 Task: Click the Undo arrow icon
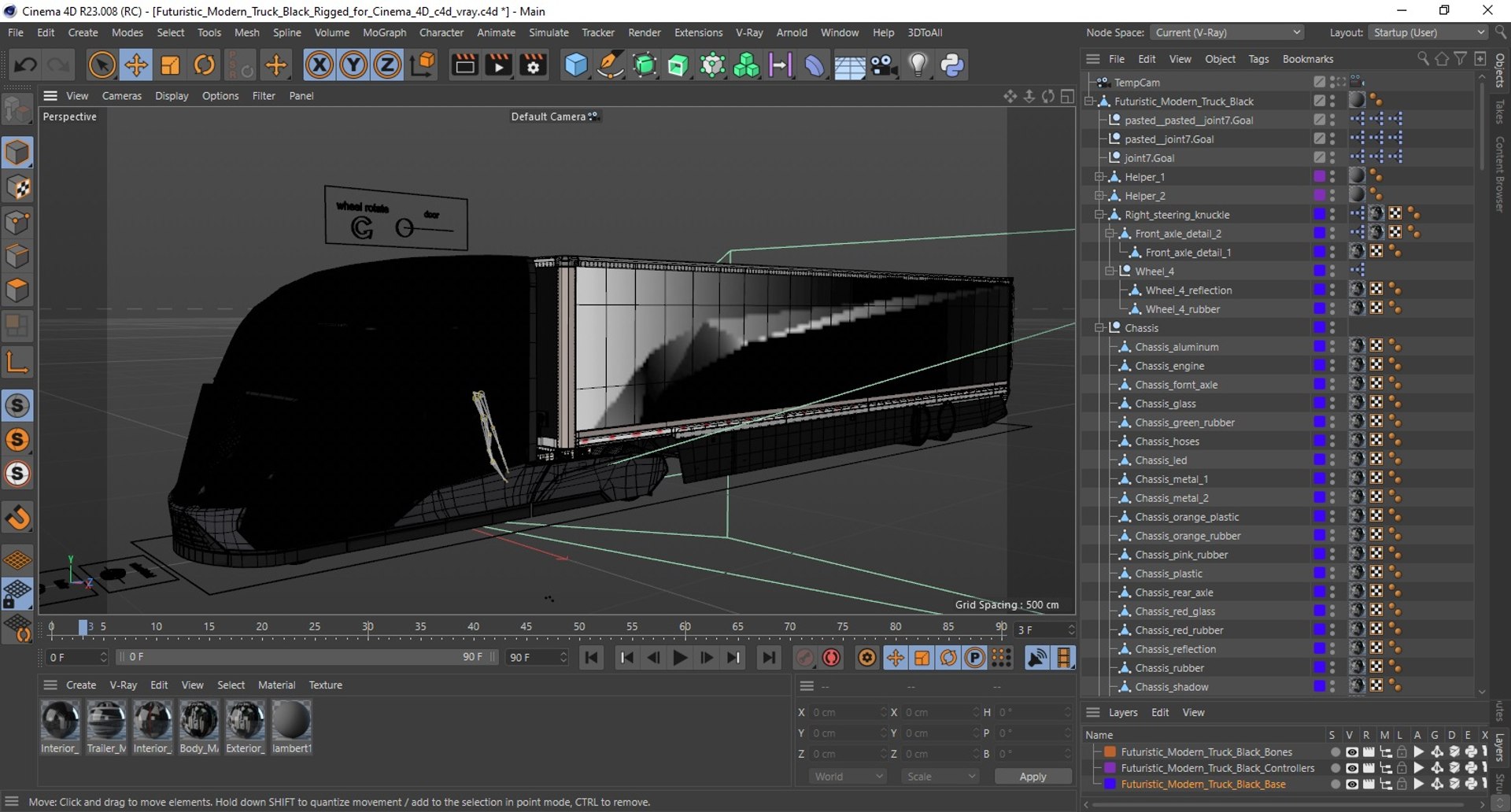pos(24,65)
